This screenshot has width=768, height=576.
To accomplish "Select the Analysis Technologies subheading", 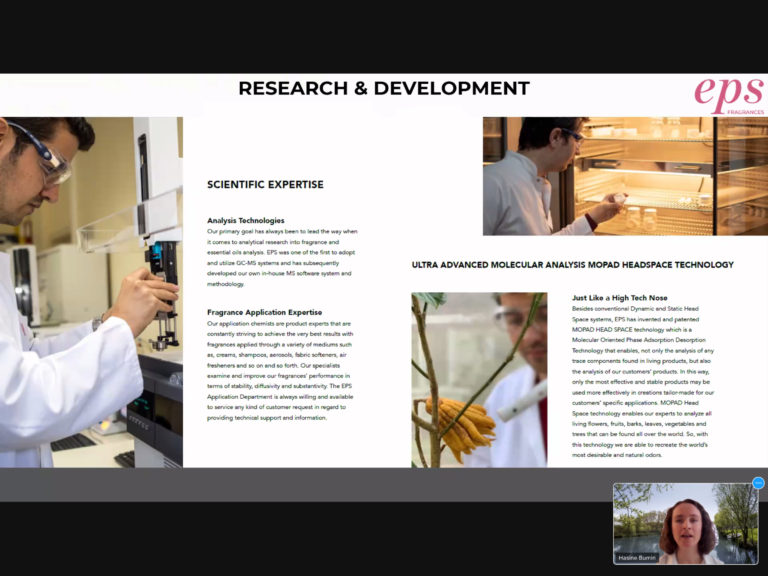I will click(245, 220).
